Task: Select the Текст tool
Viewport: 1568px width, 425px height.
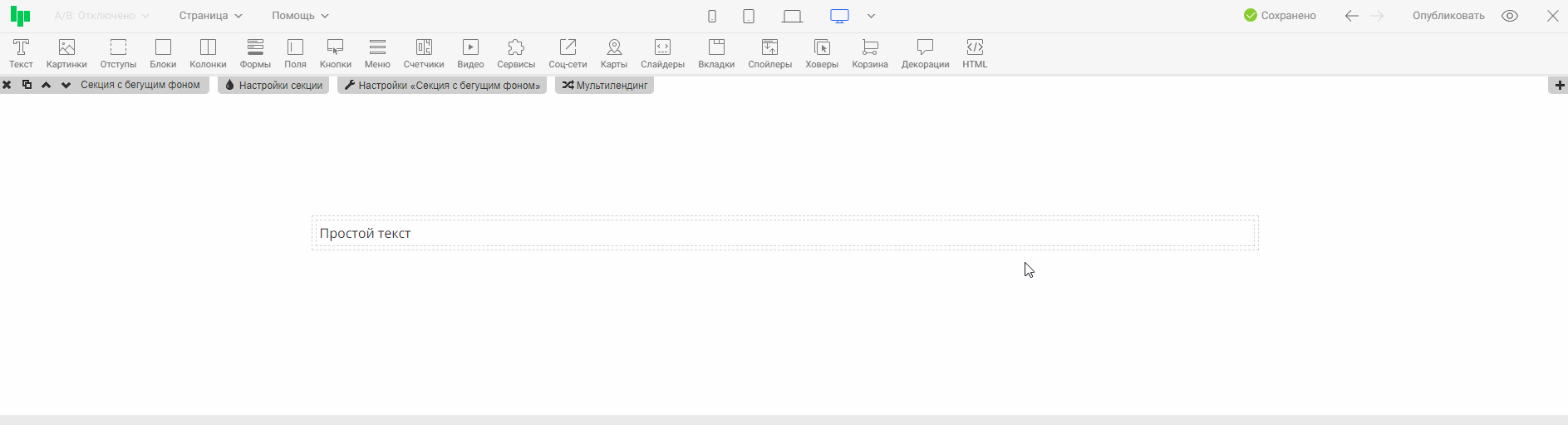Action: [21, 53]
